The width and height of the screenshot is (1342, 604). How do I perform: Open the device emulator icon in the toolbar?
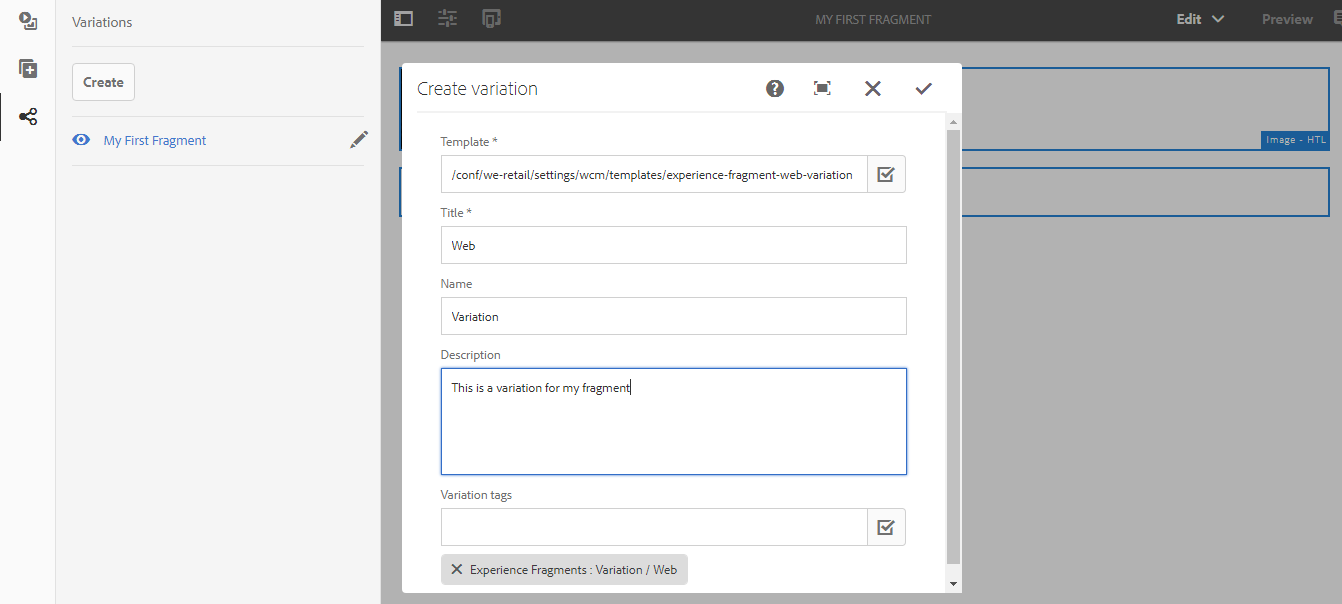pos(491,18)
